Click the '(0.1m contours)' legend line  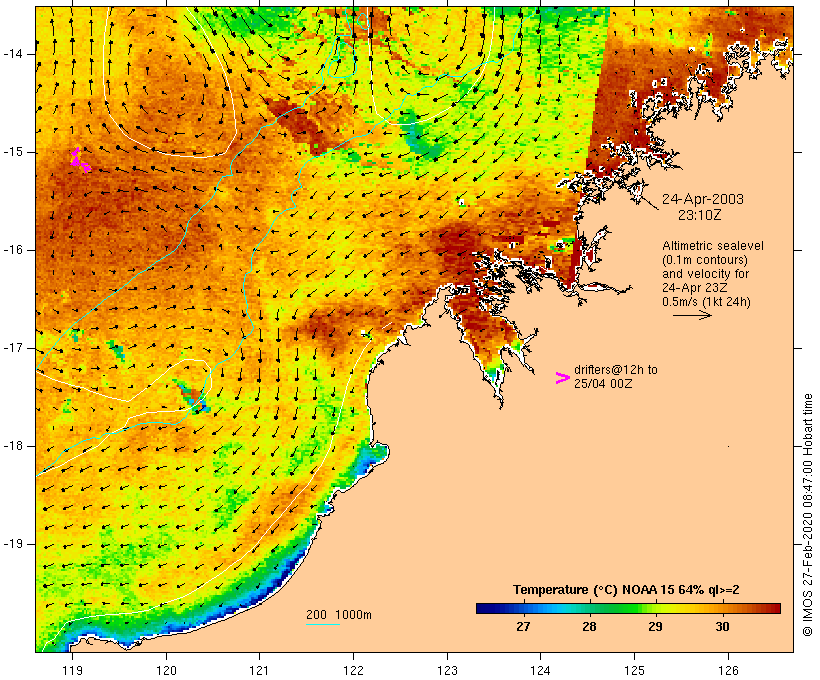click(x=704, y=260)
